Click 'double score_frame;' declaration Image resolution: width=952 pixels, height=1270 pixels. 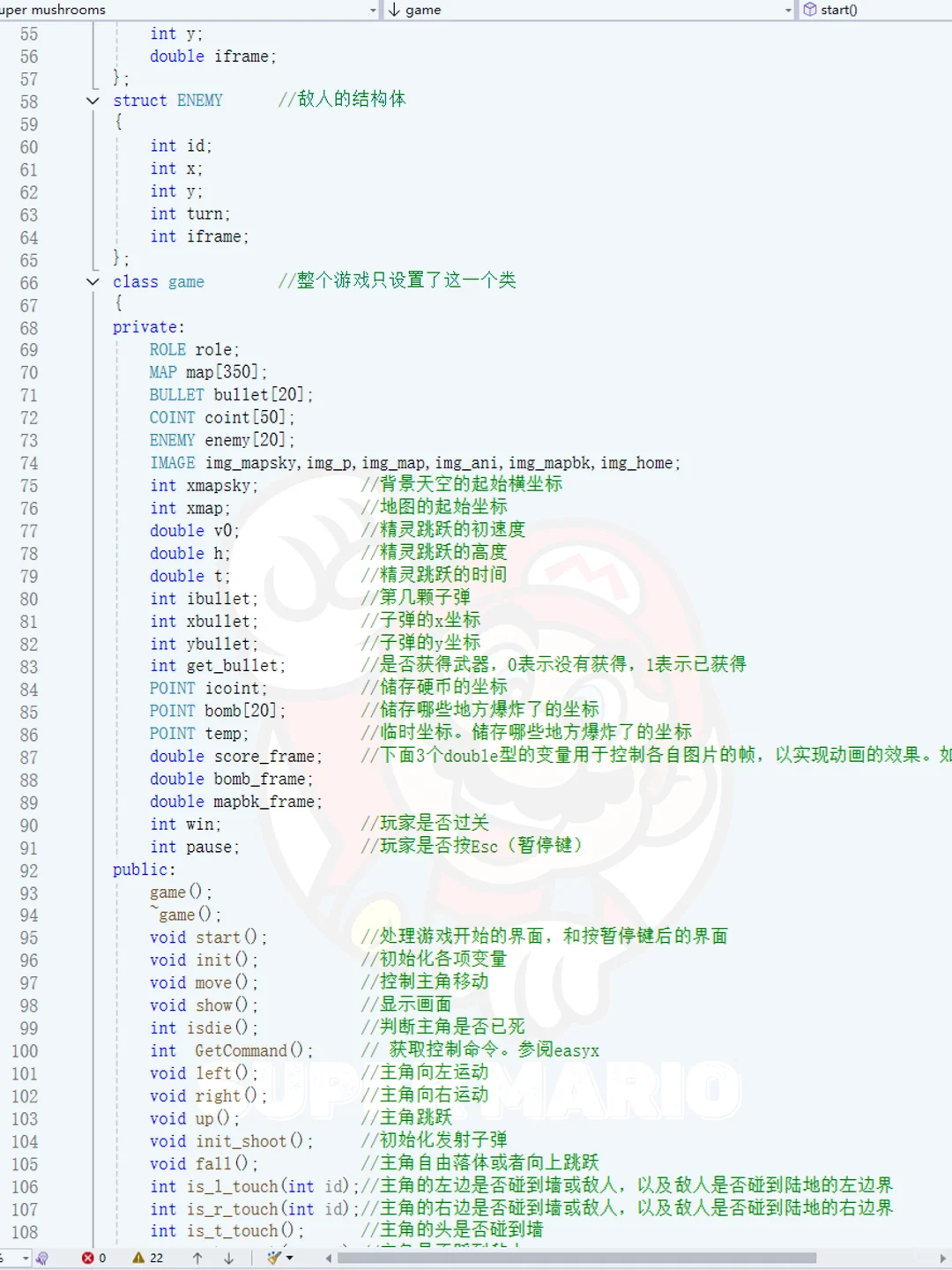point(235,757)
